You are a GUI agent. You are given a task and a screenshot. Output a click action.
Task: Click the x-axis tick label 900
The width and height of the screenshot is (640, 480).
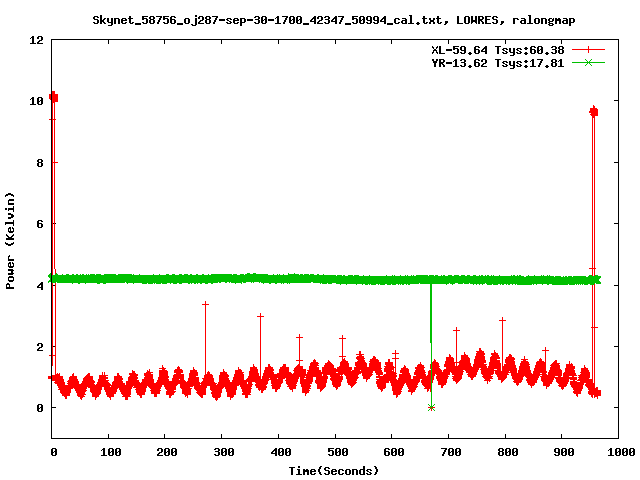[x=564, y=452]
